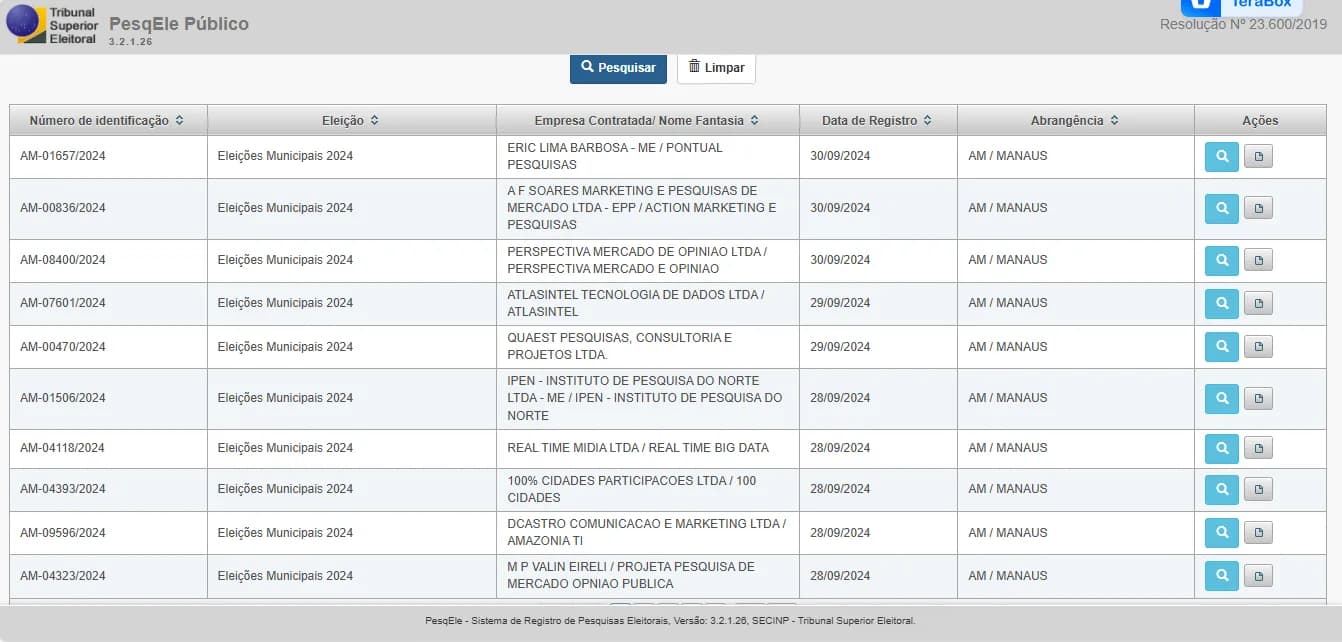Click magnifier icon for AM-01657/2024 row

1221,157
